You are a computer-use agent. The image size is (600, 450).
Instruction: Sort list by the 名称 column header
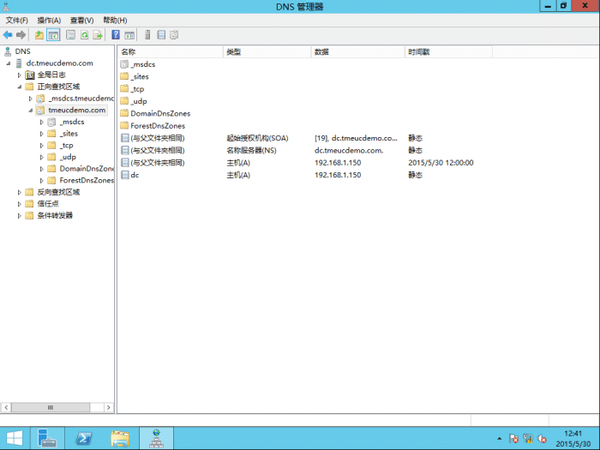pos(127,51)
